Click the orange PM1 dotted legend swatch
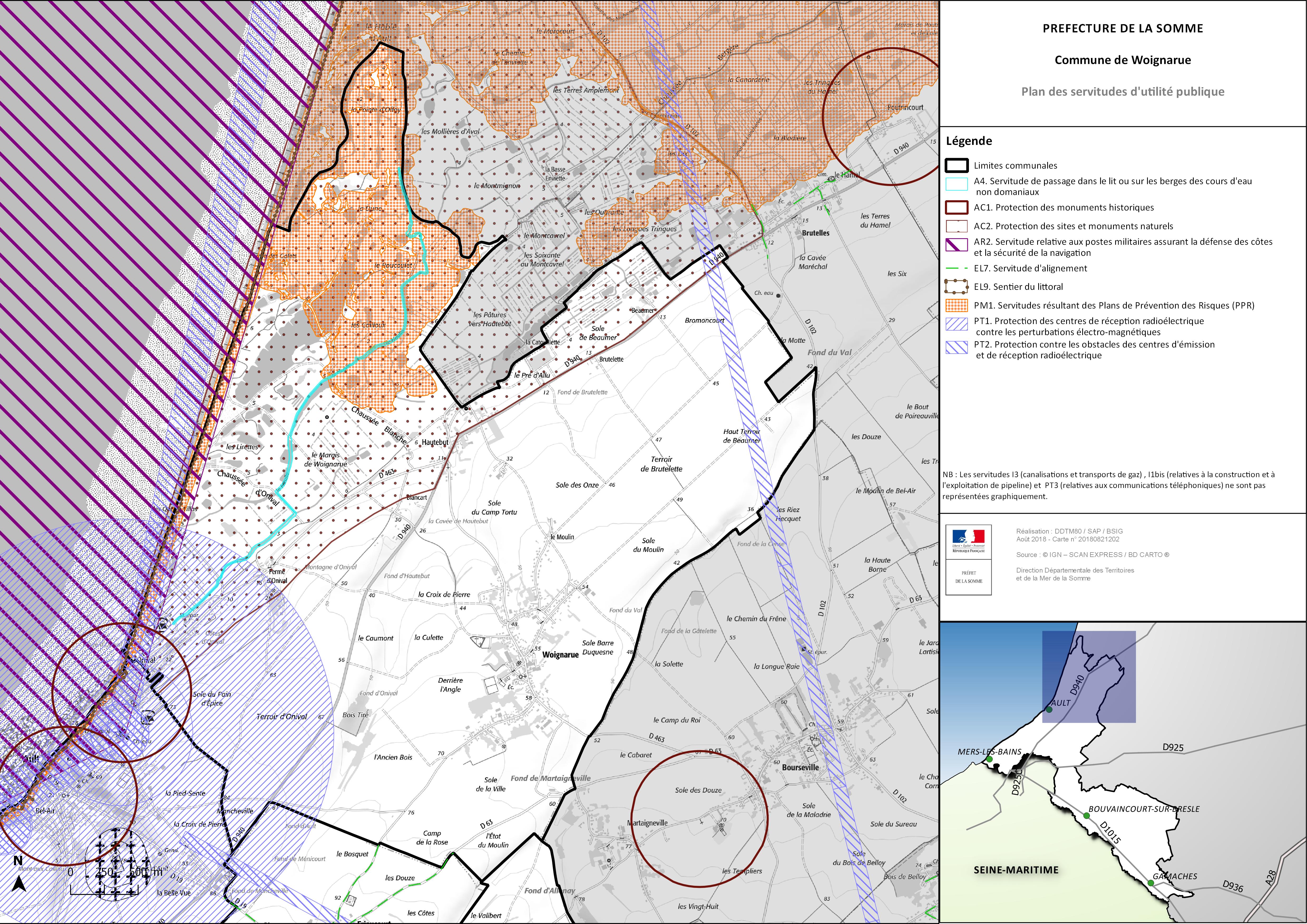The image size is (1307, 924). pyautogui.click(x=956, y=305)
